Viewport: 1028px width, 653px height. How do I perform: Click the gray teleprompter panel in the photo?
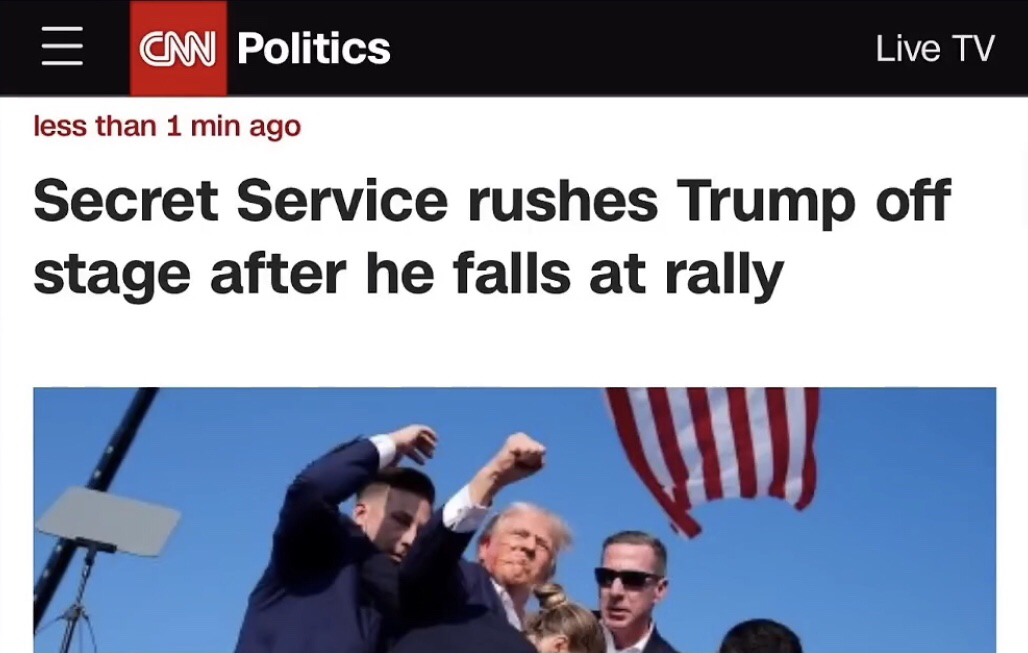pos(108,519)
